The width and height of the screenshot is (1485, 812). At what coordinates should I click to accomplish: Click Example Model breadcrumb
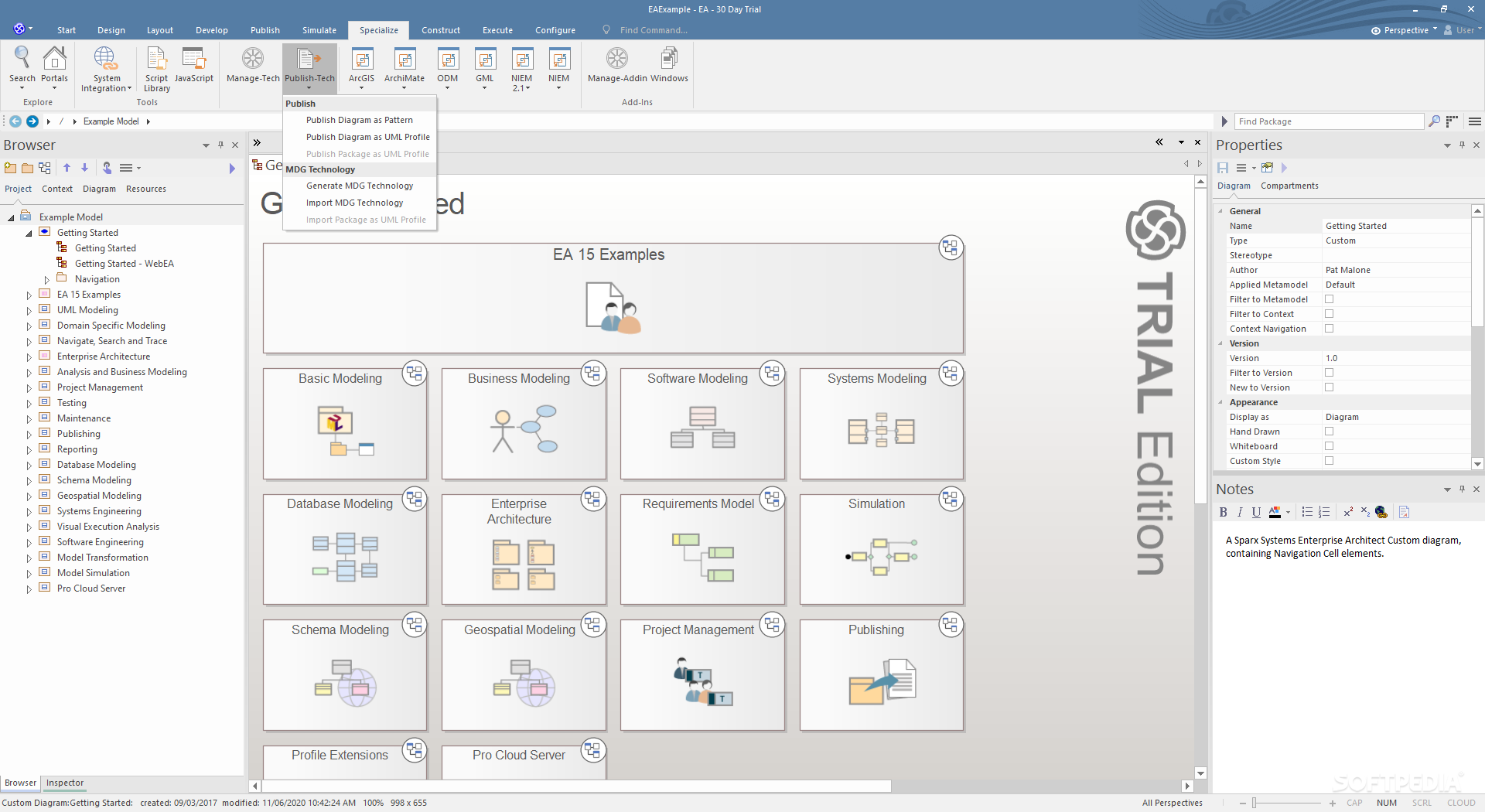point(111,121)
